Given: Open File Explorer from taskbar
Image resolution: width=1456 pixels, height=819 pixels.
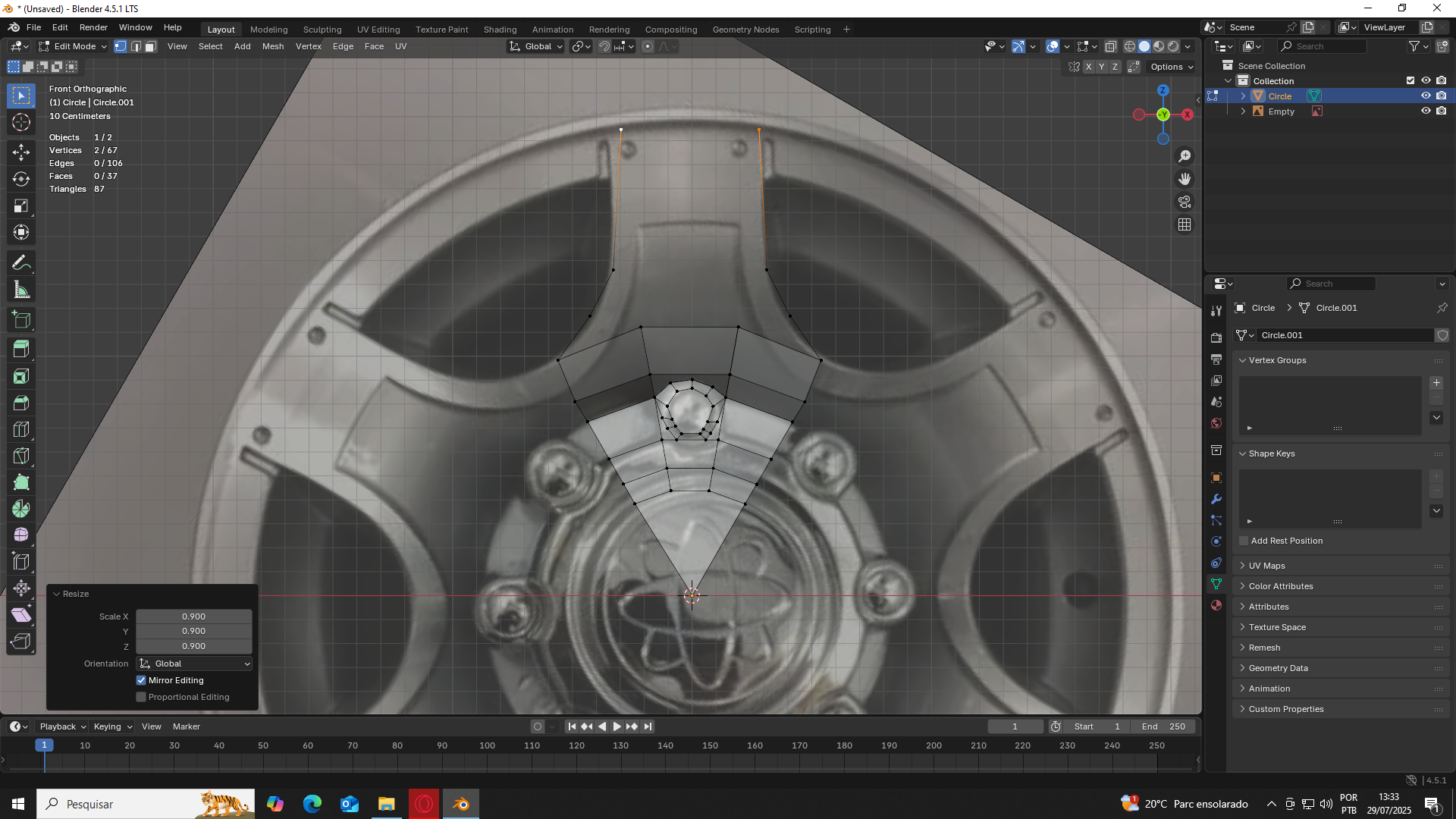Looking at the screenshot, I should click(x=387, y=804).
